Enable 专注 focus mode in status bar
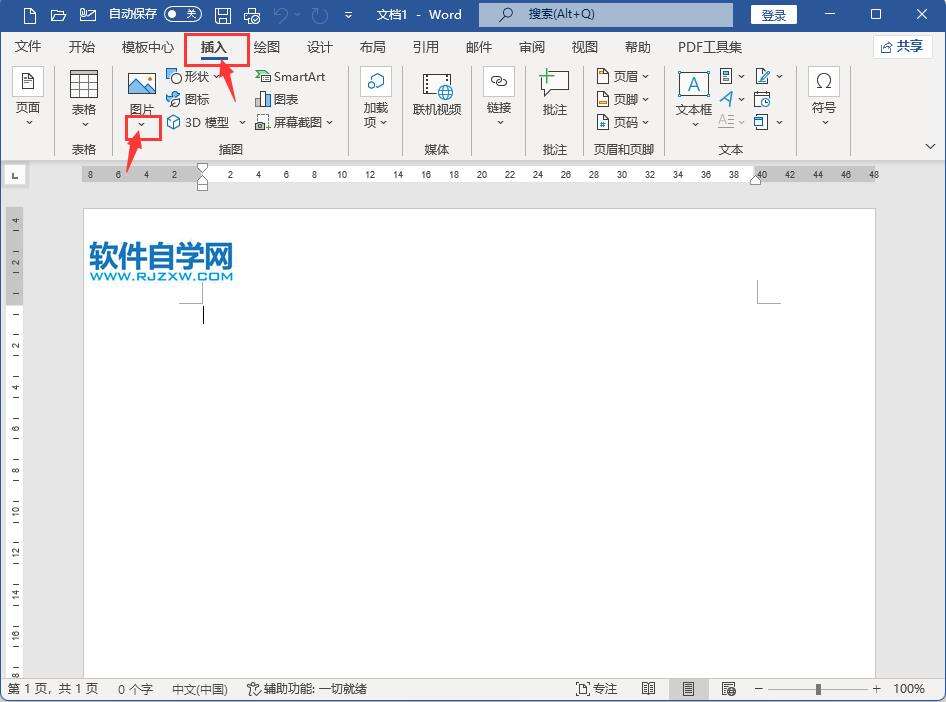 (x=597, y=689)
